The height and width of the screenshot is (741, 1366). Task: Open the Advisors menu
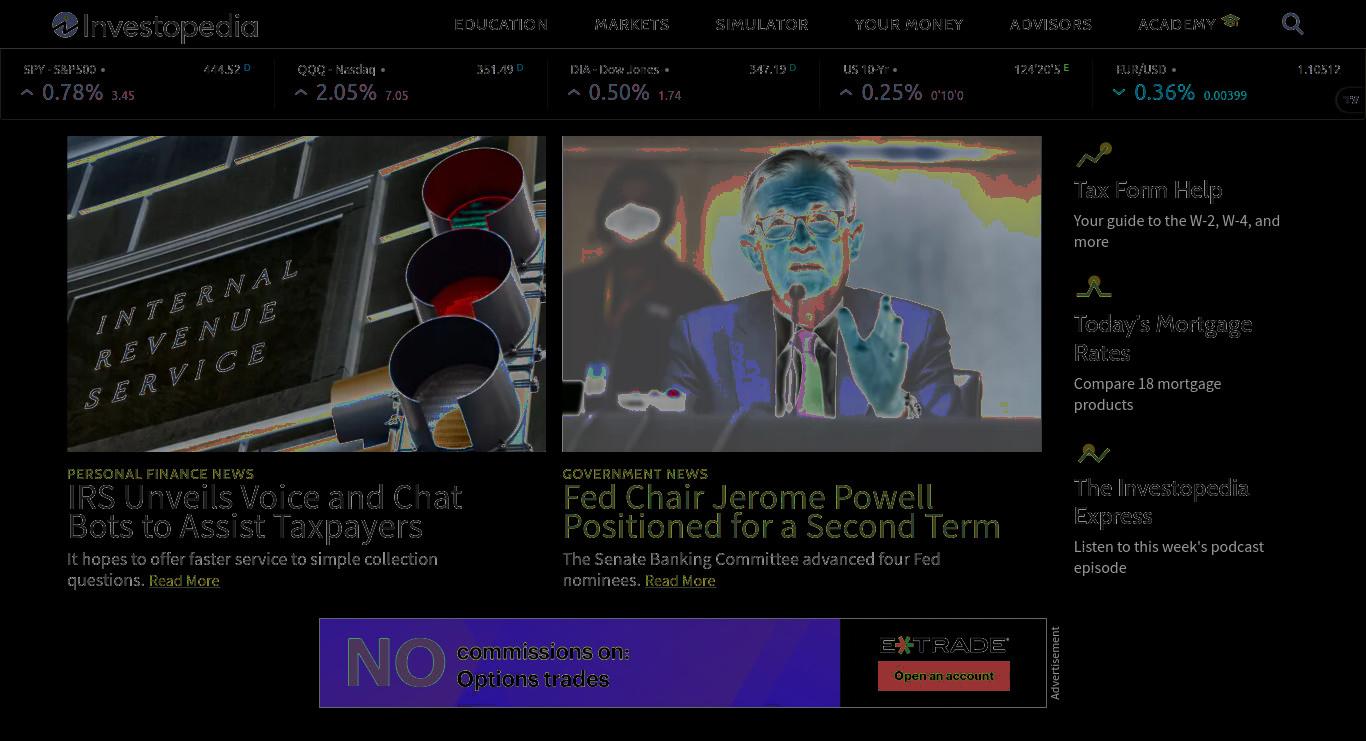point(1050,24)
